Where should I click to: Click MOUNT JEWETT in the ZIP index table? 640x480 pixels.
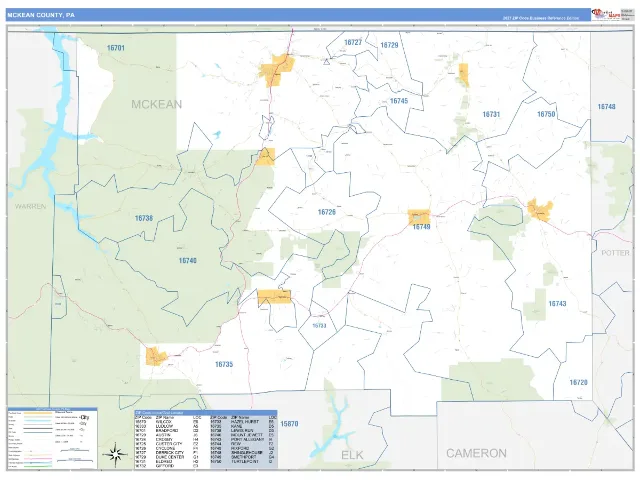point(247,435)
